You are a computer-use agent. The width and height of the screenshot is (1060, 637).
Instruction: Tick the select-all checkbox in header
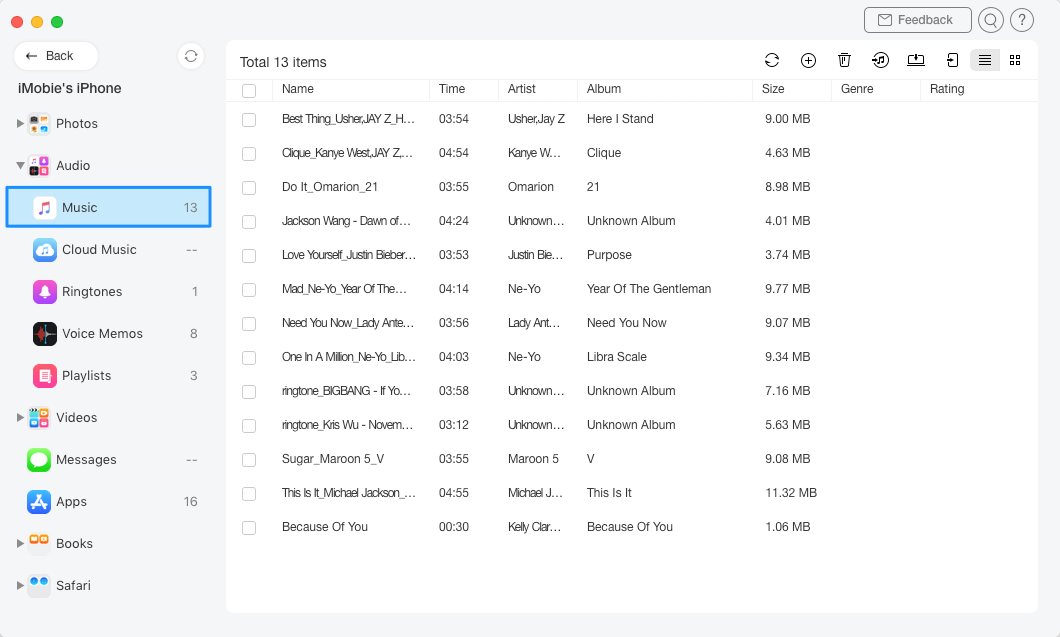[249, 90]
